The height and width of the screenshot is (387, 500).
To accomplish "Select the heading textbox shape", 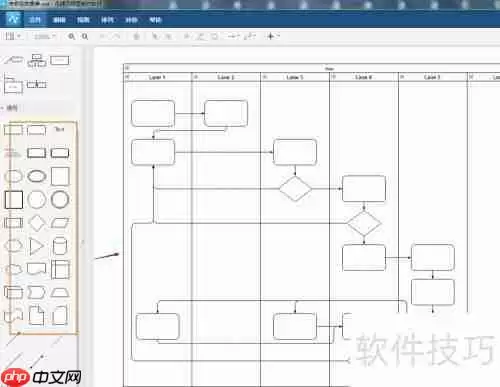I will click(12, 153).
